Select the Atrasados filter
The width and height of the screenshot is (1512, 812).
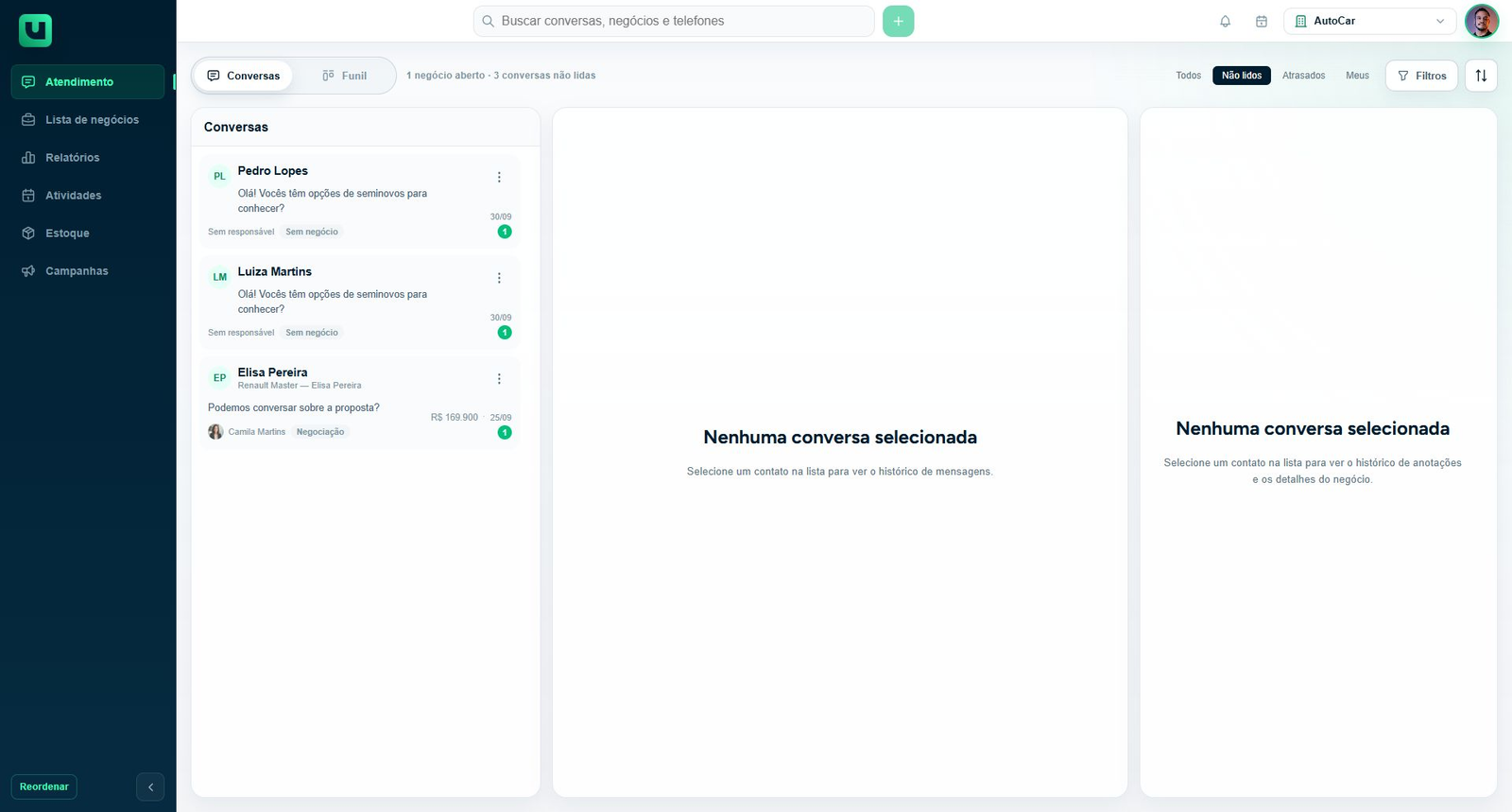click(x=1303, y=76)
